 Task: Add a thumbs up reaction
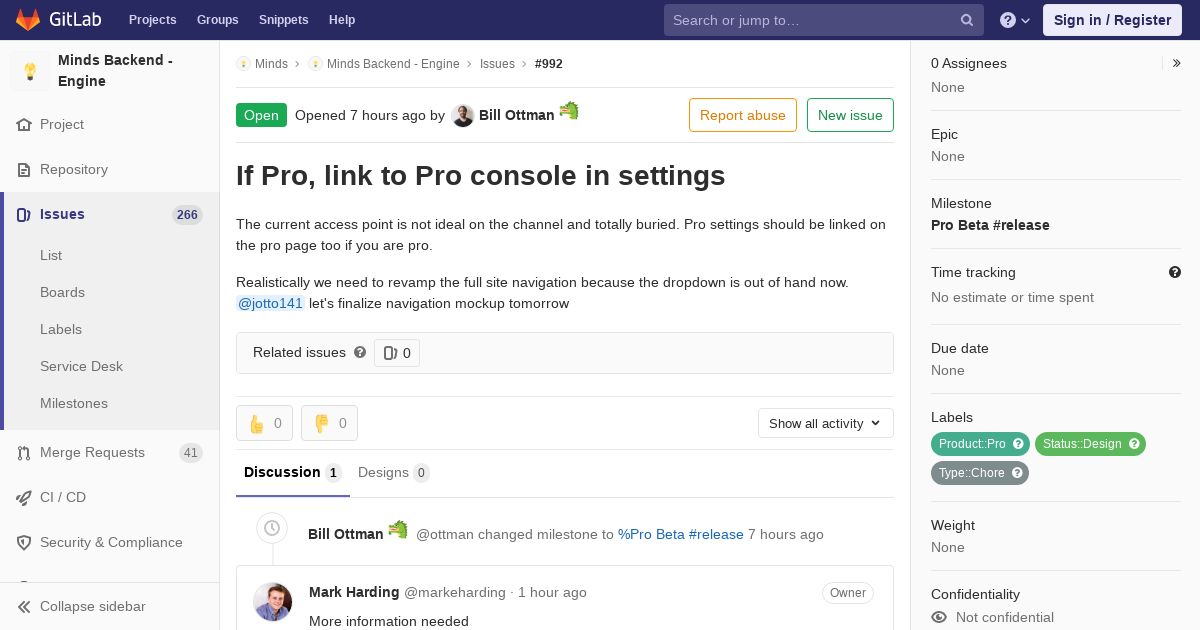point(264,423)
